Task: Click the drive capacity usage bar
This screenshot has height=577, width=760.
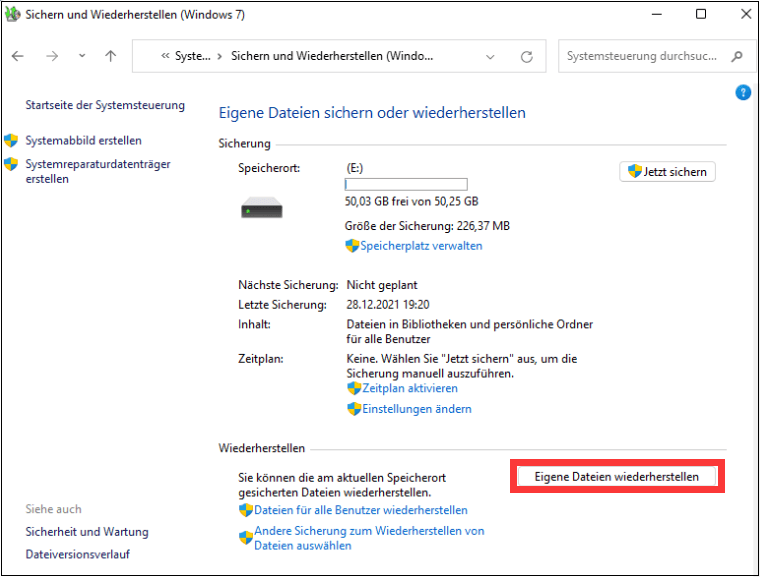Action: [x=406, y=184]
